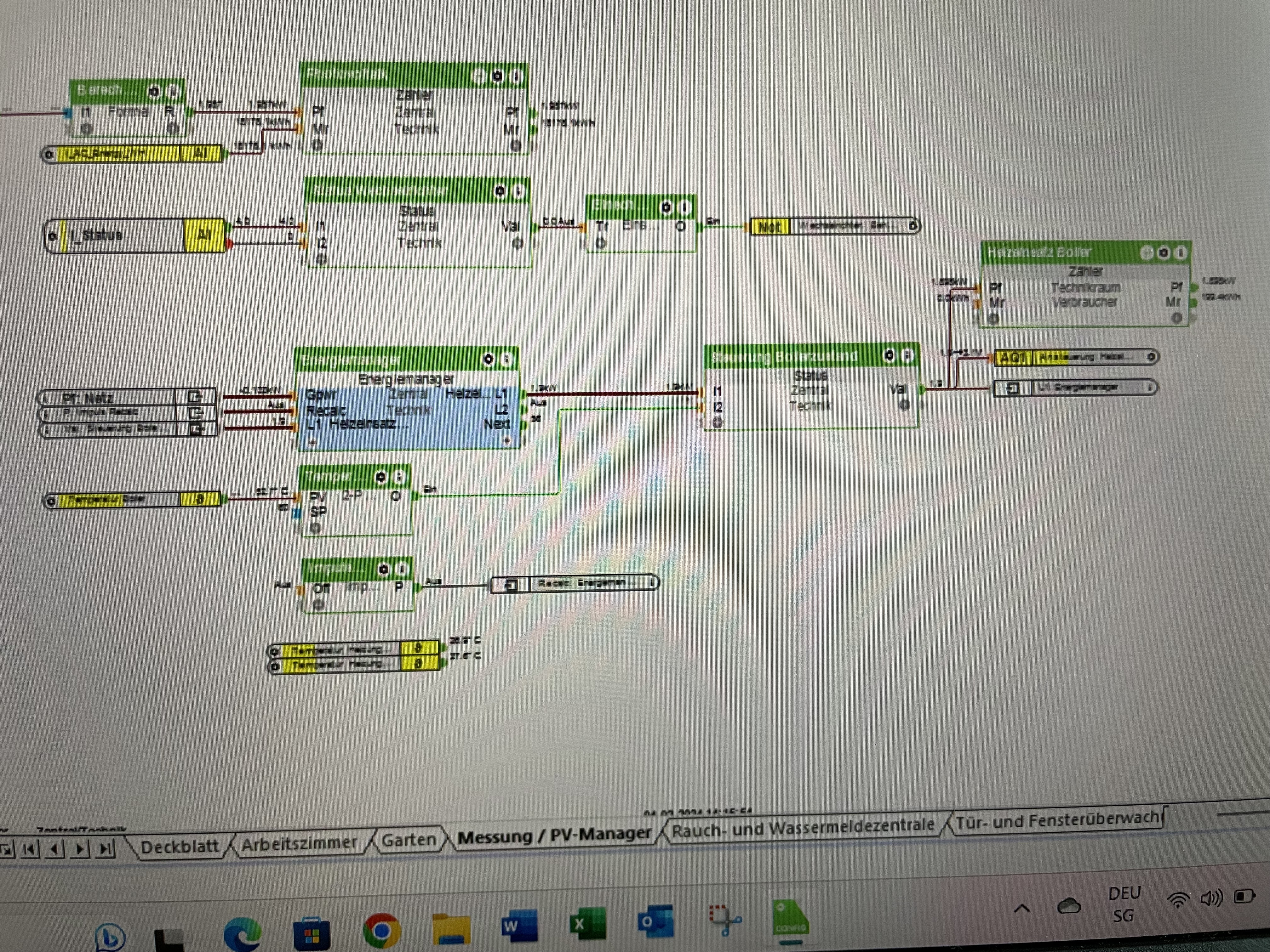The width and height of the screenshot is (1270, 952).
Task: Click info icon on Steuerung Boilerzustand block
Action: pos(907,356)
